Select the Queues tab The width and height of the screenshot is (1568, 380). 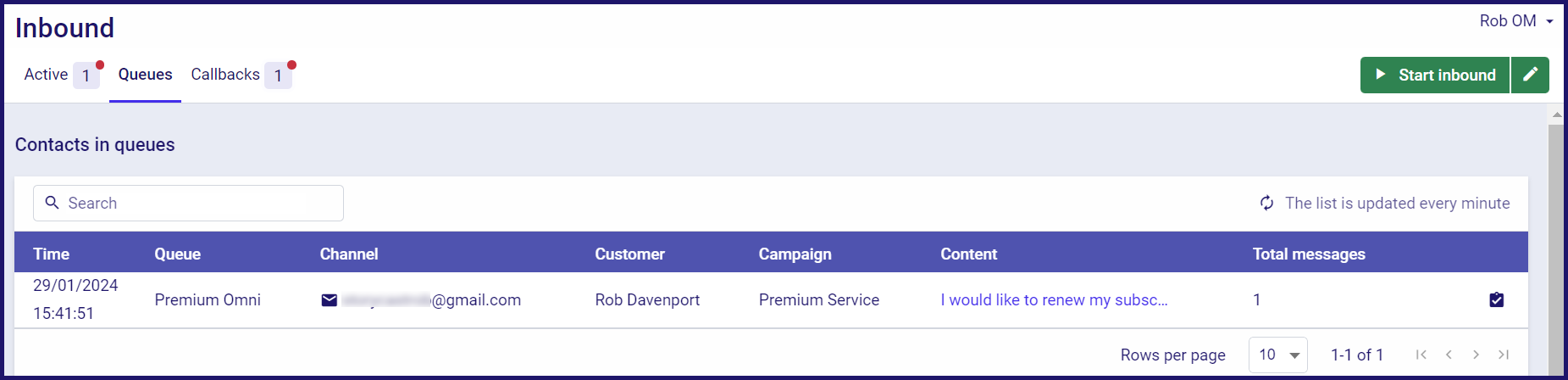[145, 75]
